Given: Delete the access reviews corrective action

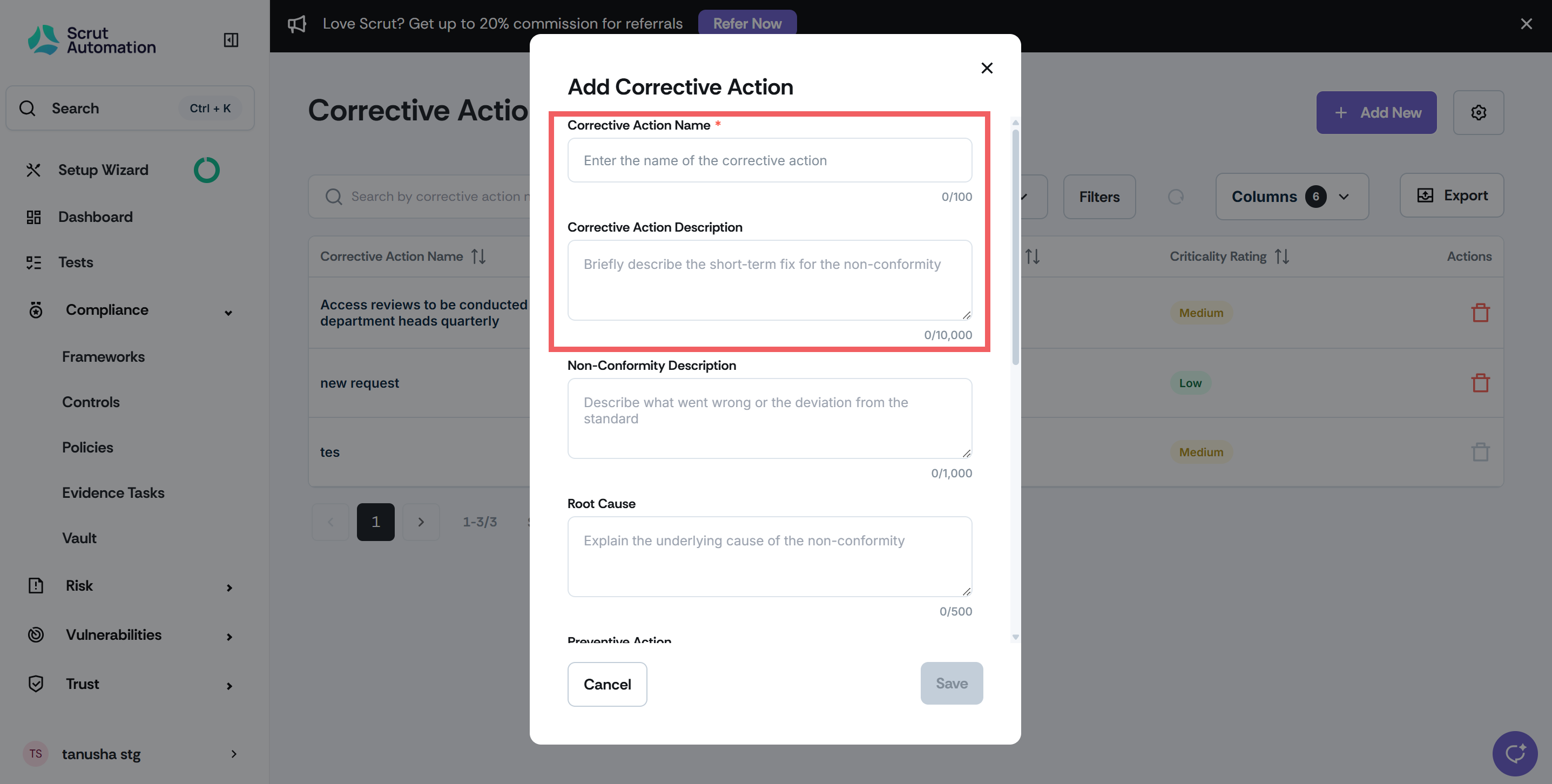Looking at the screenshot, I should click(1480, 313).
